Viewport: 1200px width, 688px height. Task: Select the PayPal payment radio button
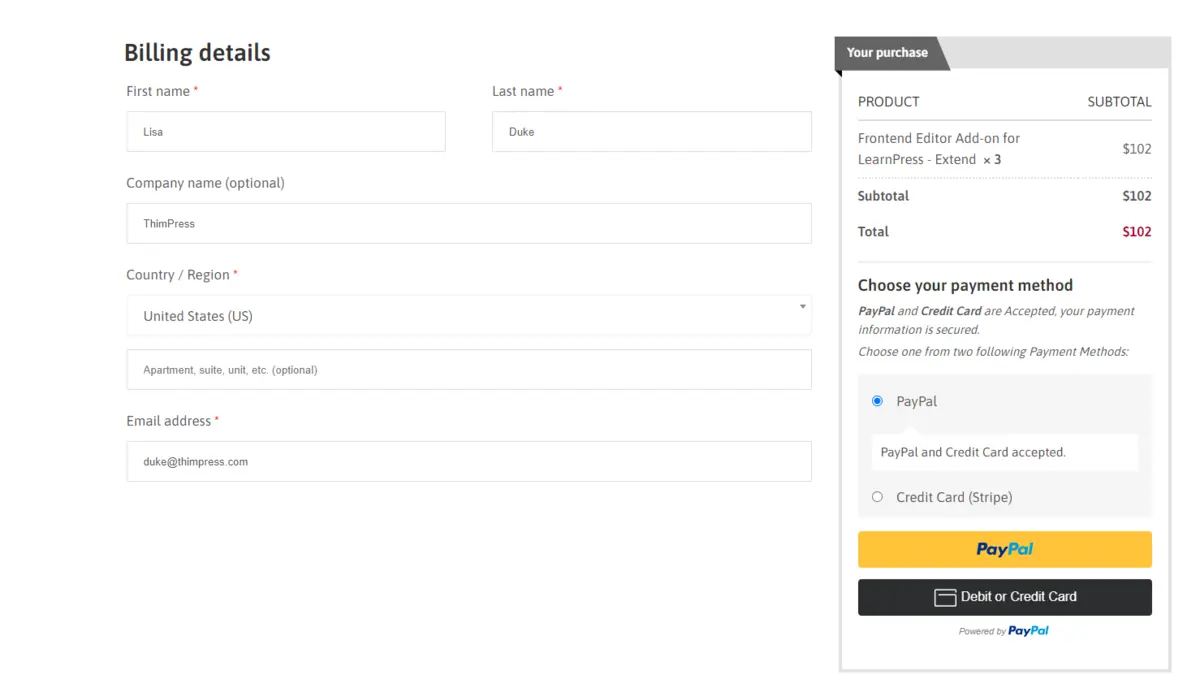[x=877, y=400]
